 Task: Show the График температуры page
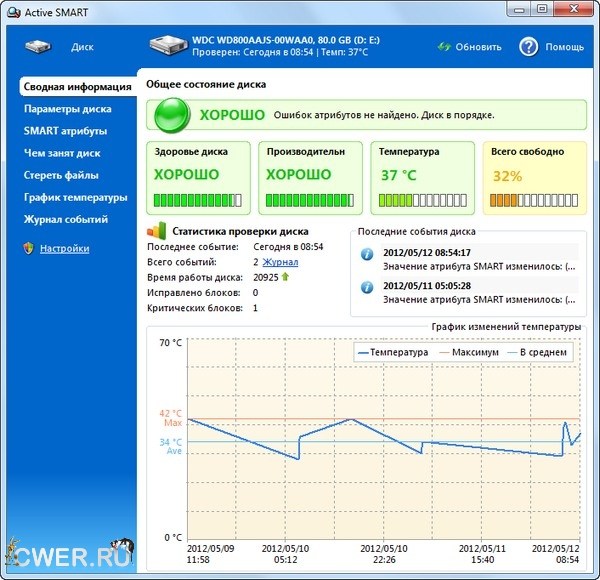tap(76, 197)
